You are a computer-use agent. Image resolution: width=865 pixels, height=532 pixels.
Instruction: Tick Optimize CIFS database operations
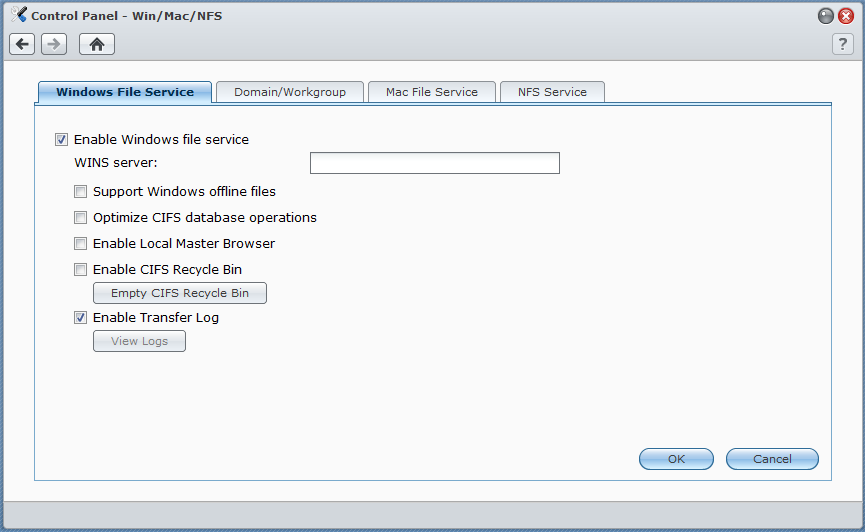81,217
